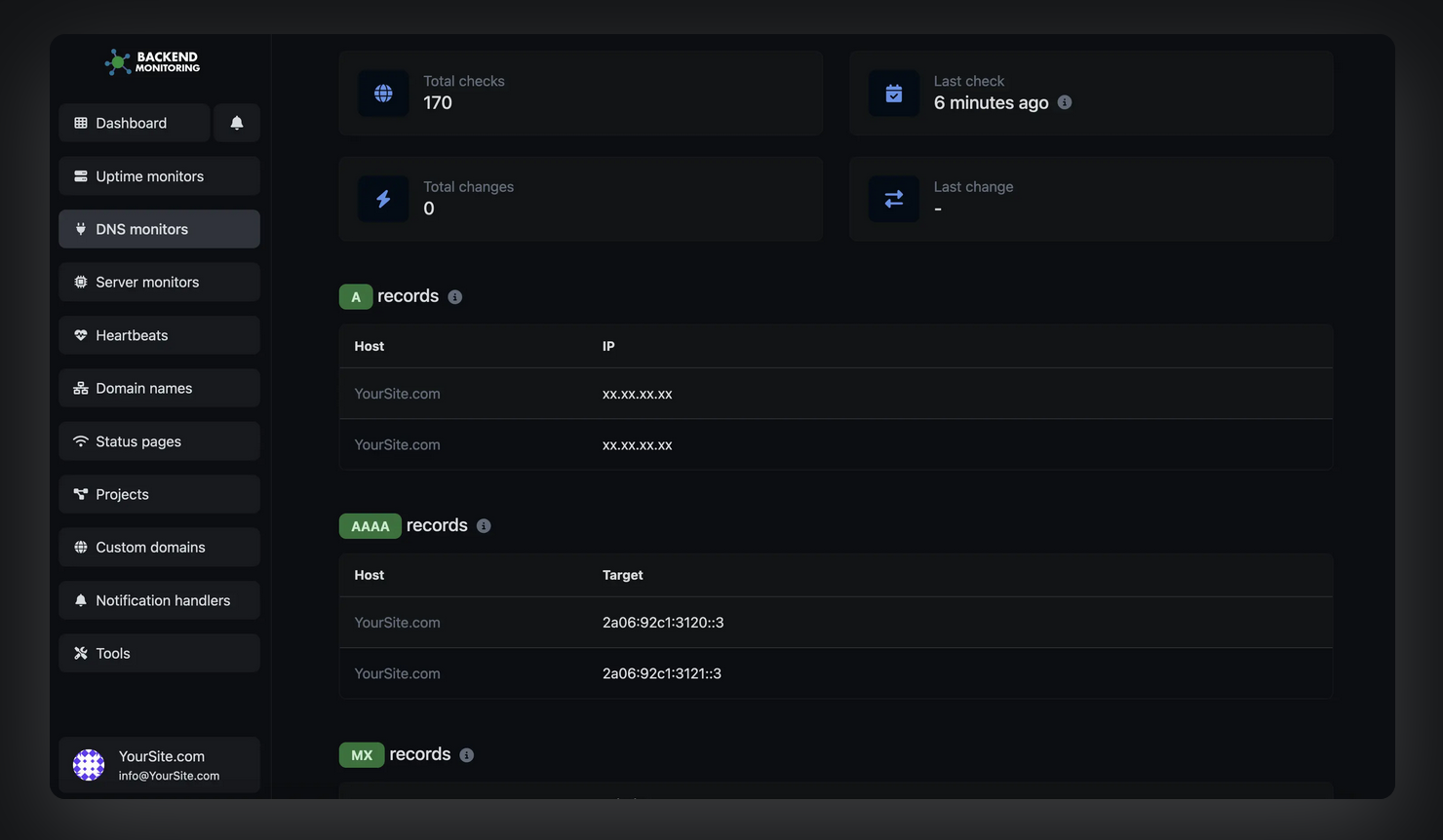Click the Total changes value 0

(429, 209)
